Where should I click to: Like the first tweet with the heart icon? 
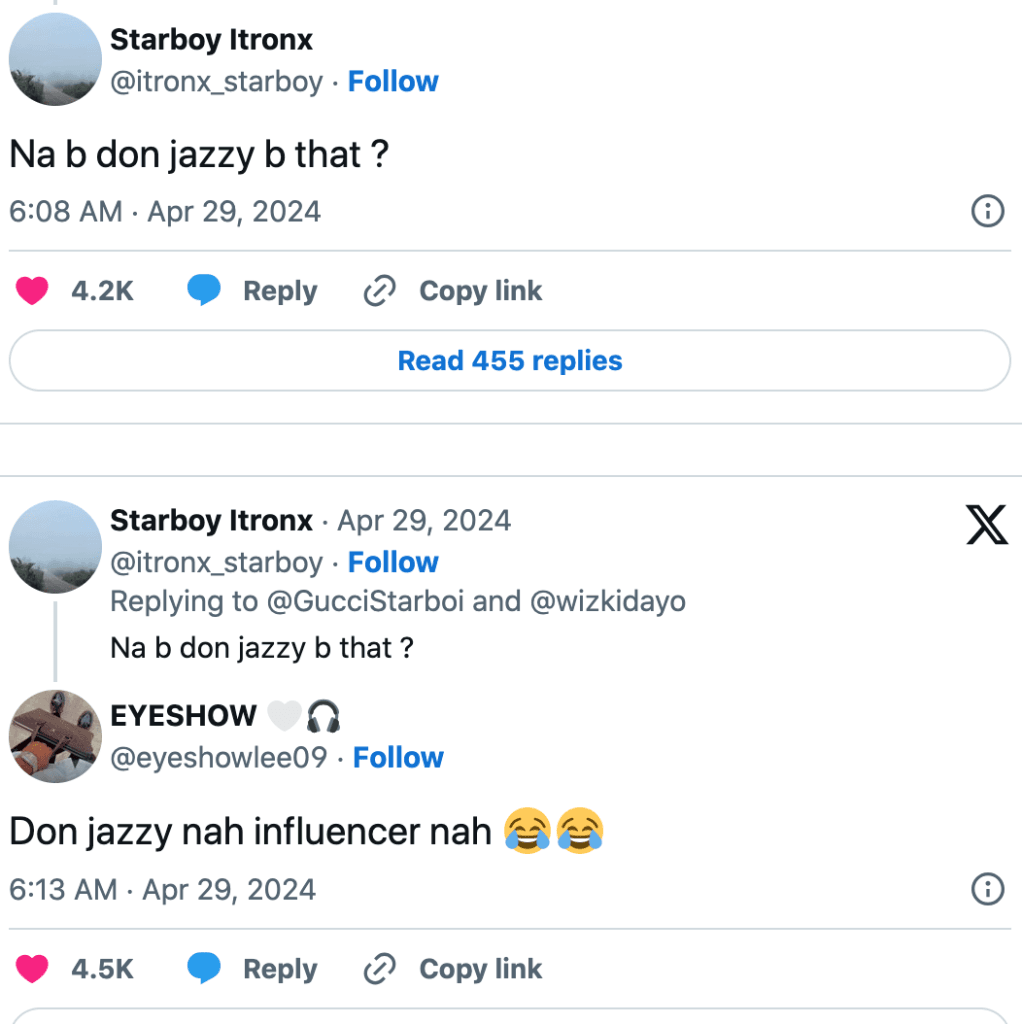[33, 291]
